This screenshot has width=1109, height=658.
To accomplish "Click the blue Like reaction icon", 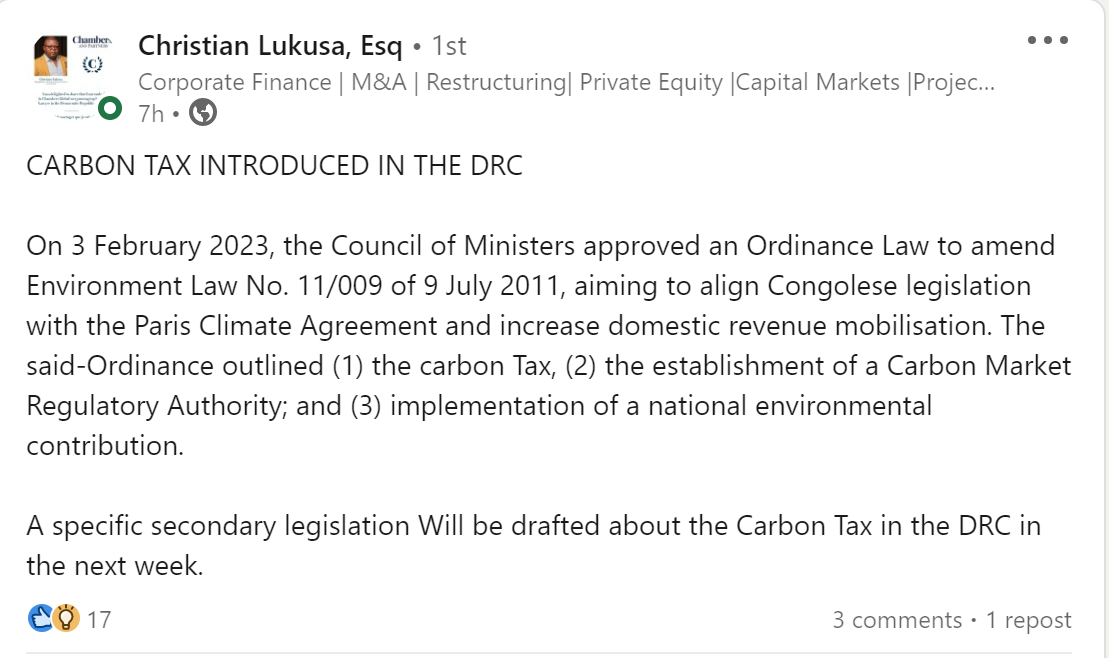I will (41, 618).
